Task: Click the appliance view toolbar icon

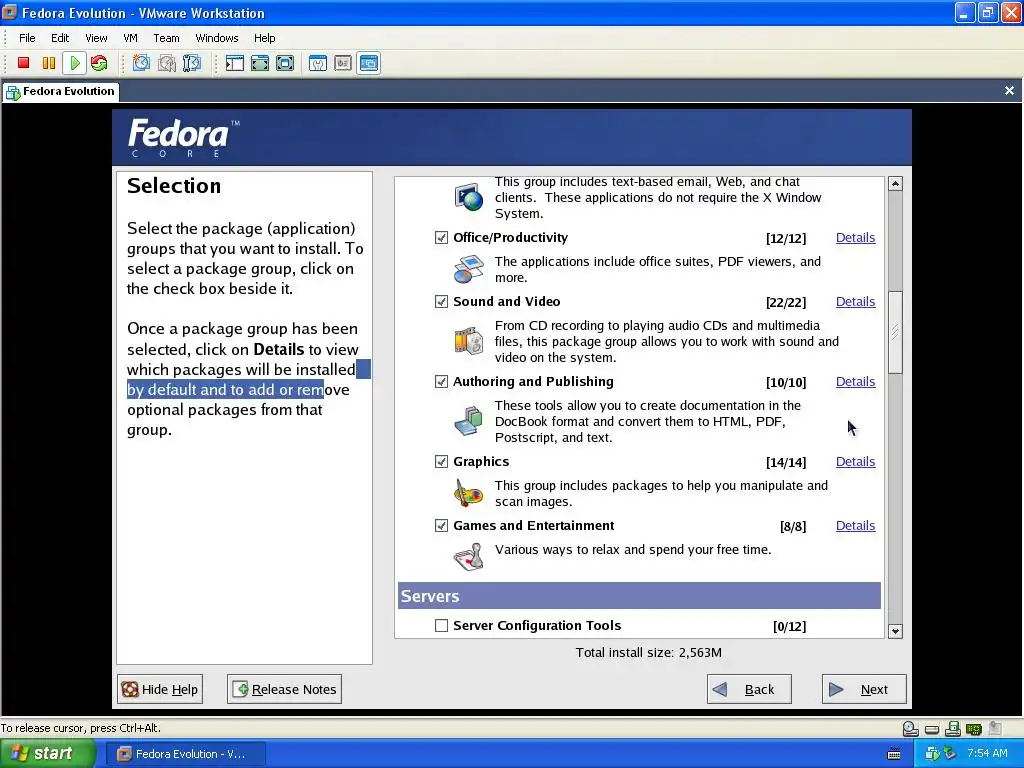Action: pyautogui.click(x=343, y=63)
